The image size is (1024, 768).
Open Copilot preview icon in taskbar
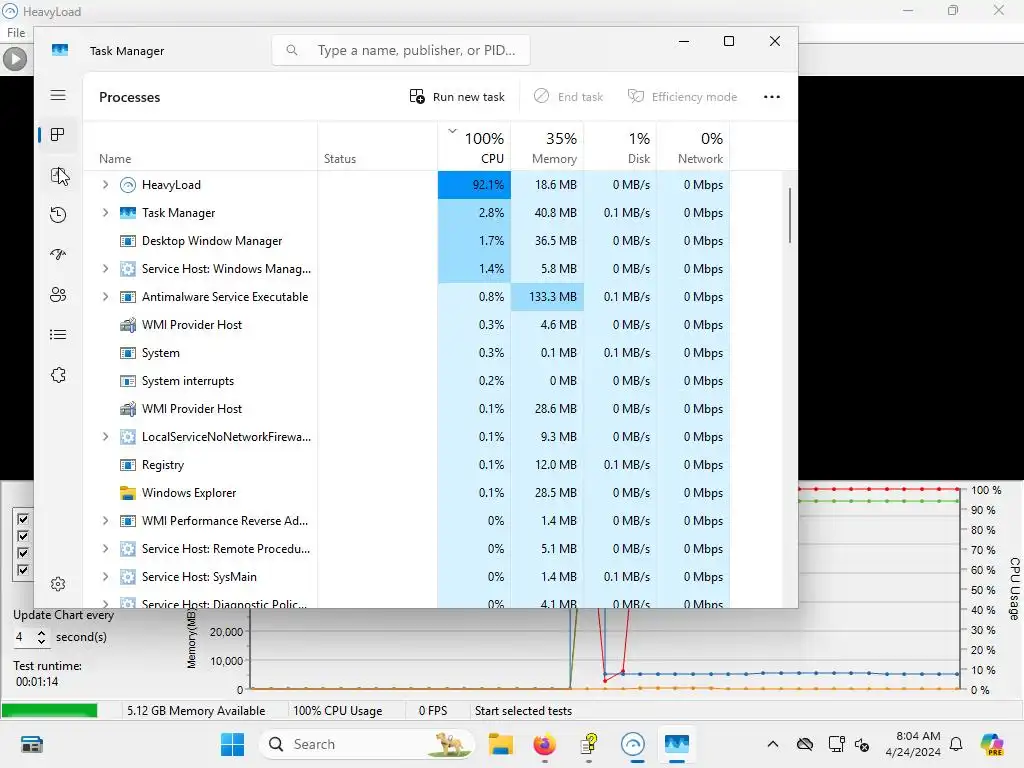[992, 744]
